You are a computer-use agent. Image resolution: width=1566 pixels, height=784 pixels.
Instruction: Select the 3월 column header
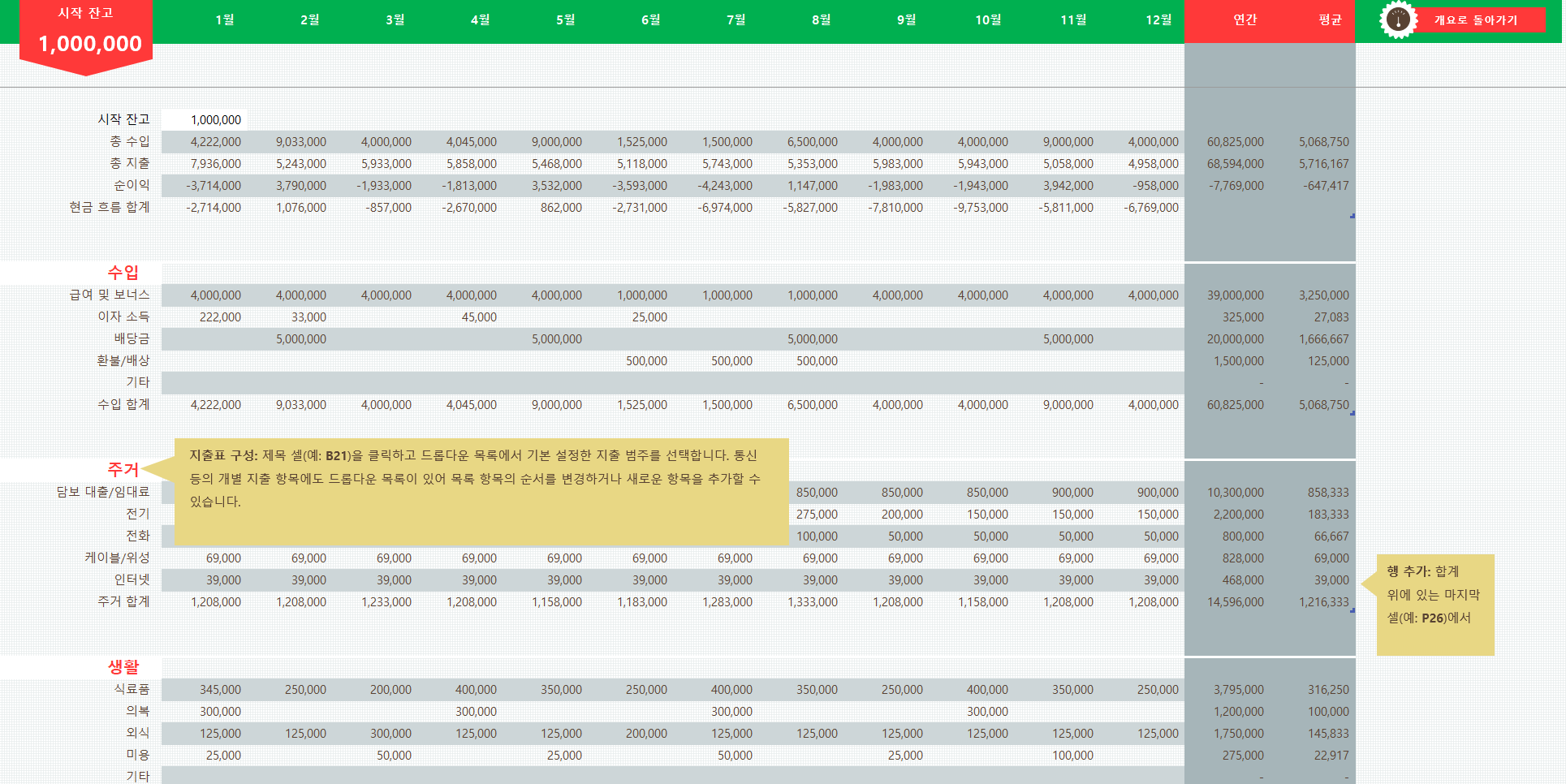point(395,19)
